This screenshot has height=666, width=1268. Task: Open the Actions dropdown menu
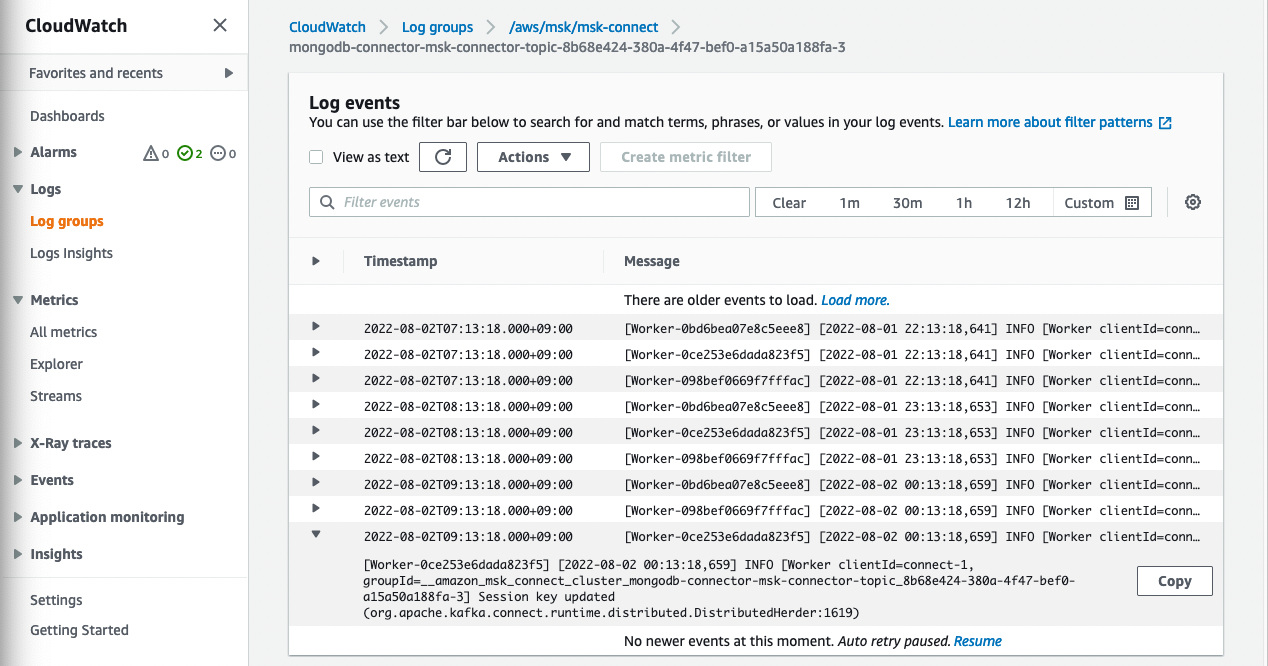[533, 157]
